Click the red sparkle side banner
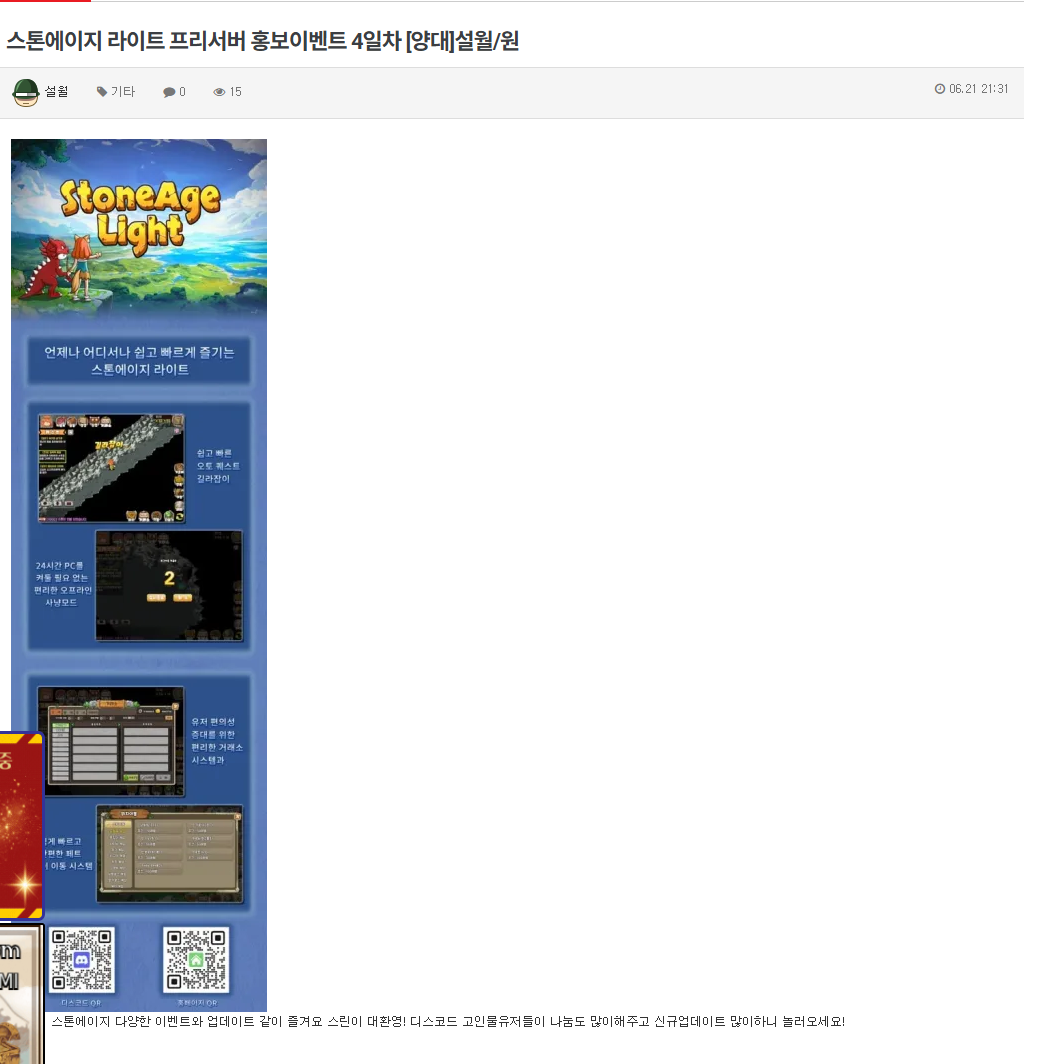Viewport: 1040px width, 1064px height. point(22,826)
